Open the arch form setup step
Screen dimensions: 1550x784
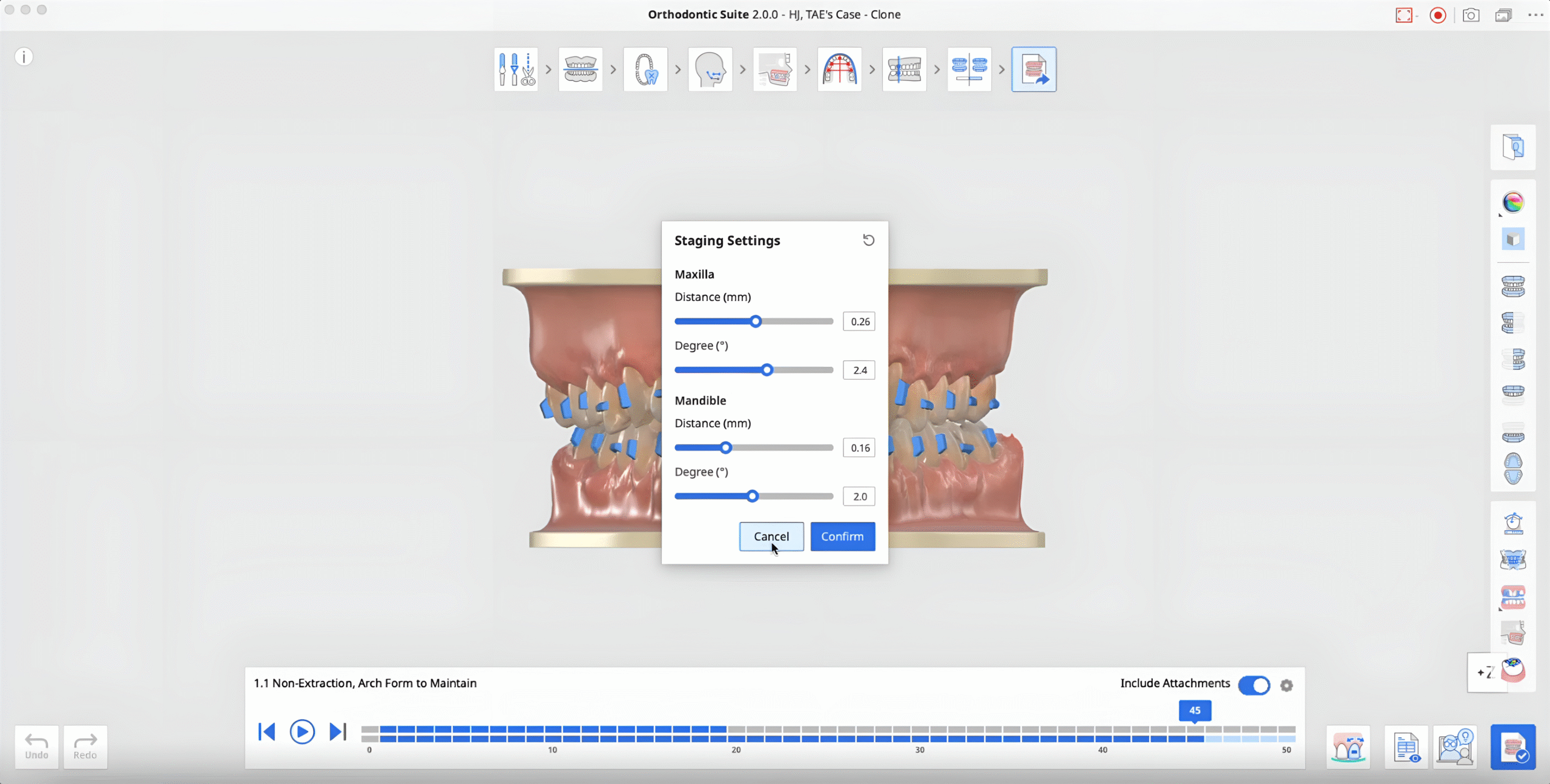point(840,70)
